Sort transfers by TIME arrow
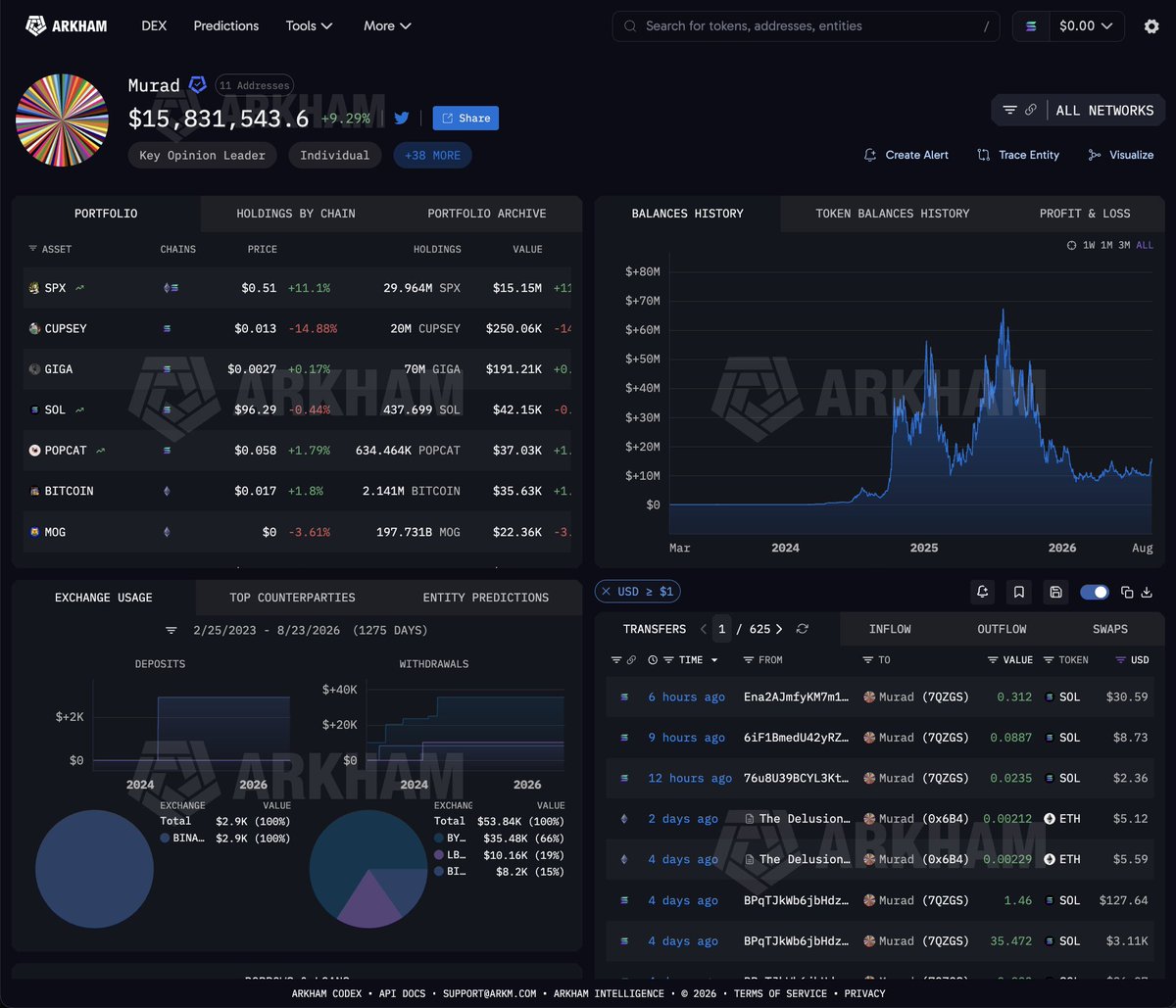This screenshot has height=1008, width=1176. click(714, 660)
